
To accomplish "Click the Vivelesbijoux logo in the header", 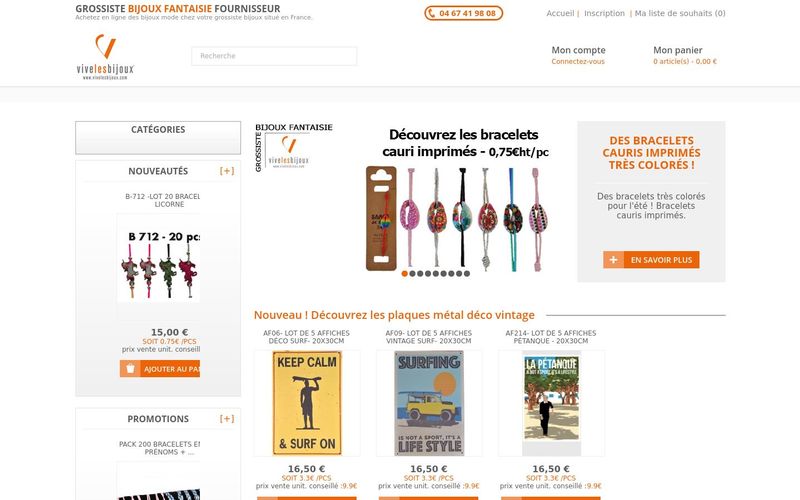I will click(x=105, y=57).
